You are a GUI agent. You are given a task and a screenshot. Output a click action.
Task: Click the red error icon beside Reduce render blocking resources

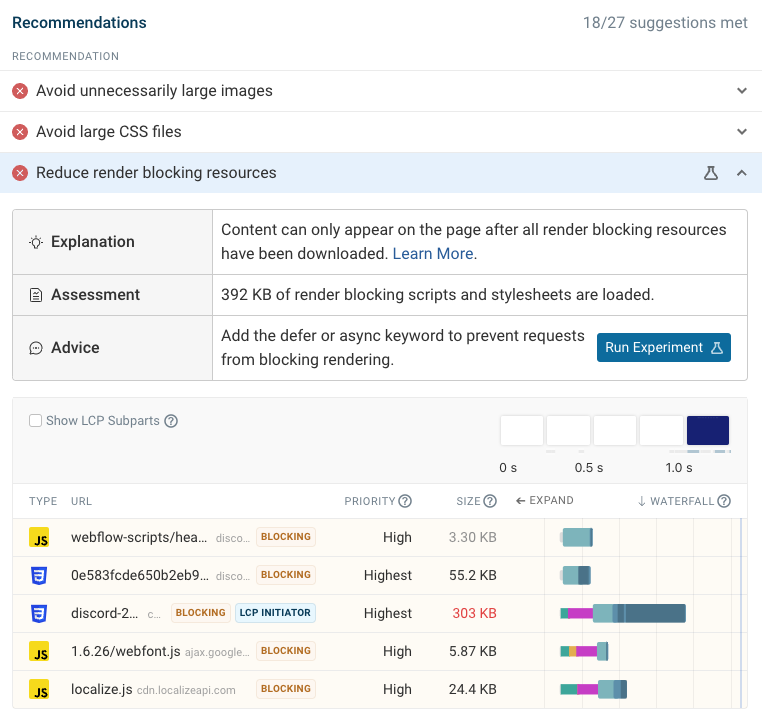point(20,172)
